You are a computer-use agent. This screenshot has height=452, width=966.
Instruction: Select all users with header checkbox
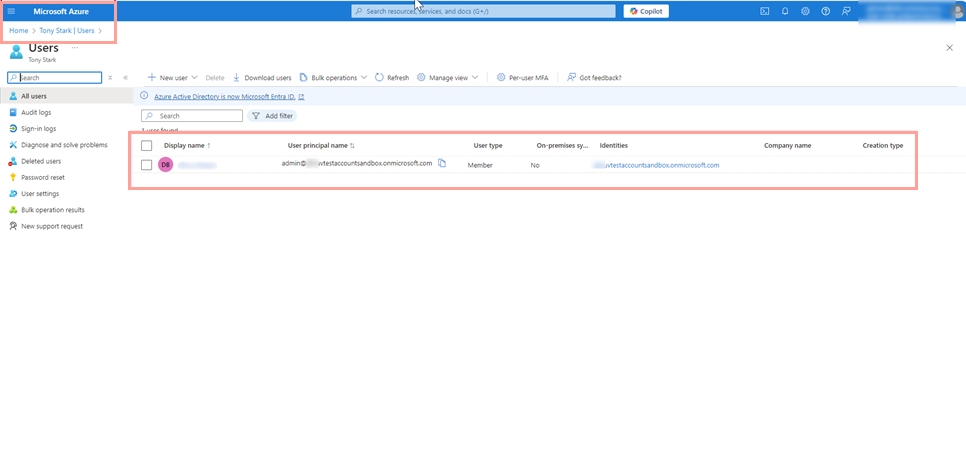(147, 145)
